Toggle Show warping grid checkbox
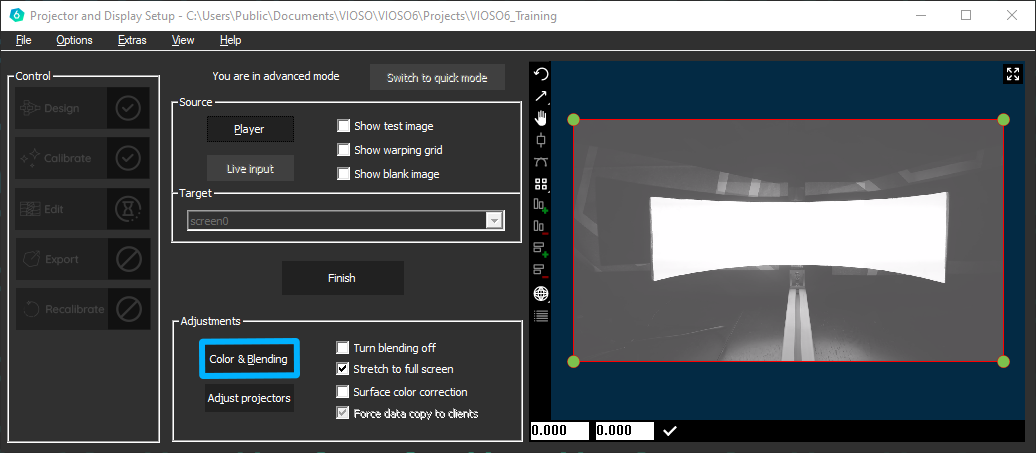The width and height of the screenshot is (1036, 453). tap(344, 150)
